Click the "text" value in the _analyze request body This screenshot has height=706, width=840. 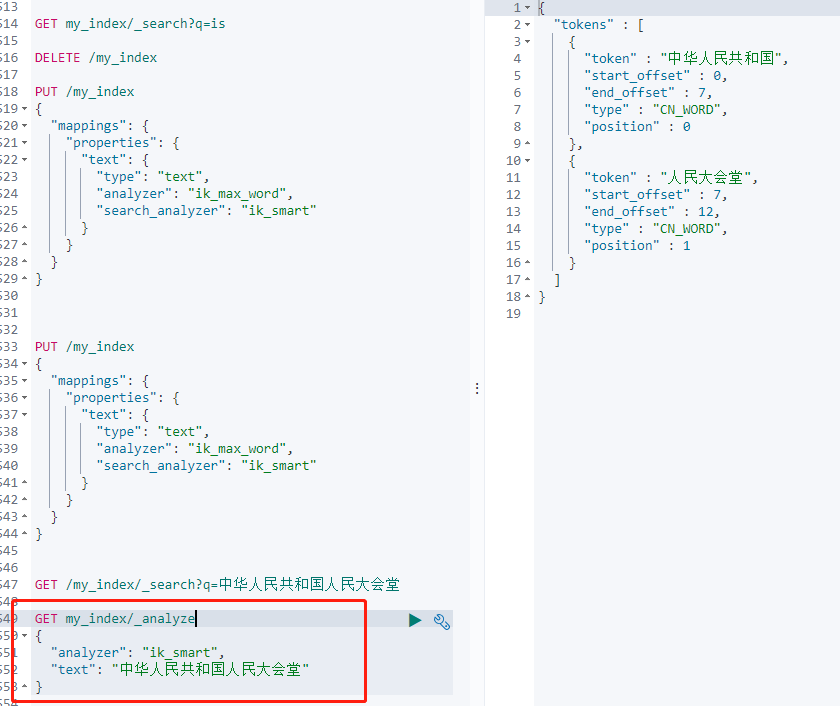210,670
